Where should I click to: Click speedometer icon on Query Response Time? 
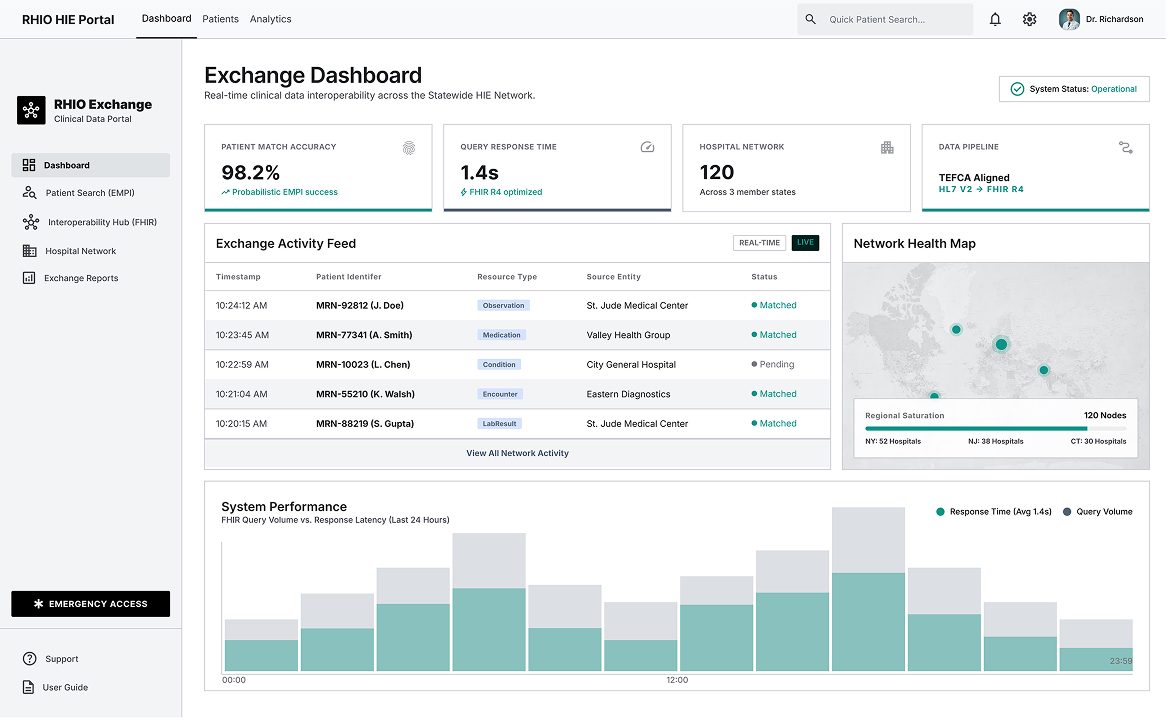point(650,148)
